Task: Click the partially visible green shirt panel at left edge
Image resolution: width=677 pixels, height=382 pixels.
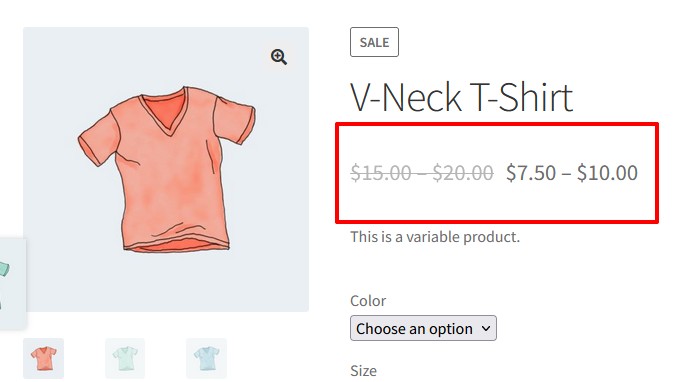Action: (x=12, y=283)
